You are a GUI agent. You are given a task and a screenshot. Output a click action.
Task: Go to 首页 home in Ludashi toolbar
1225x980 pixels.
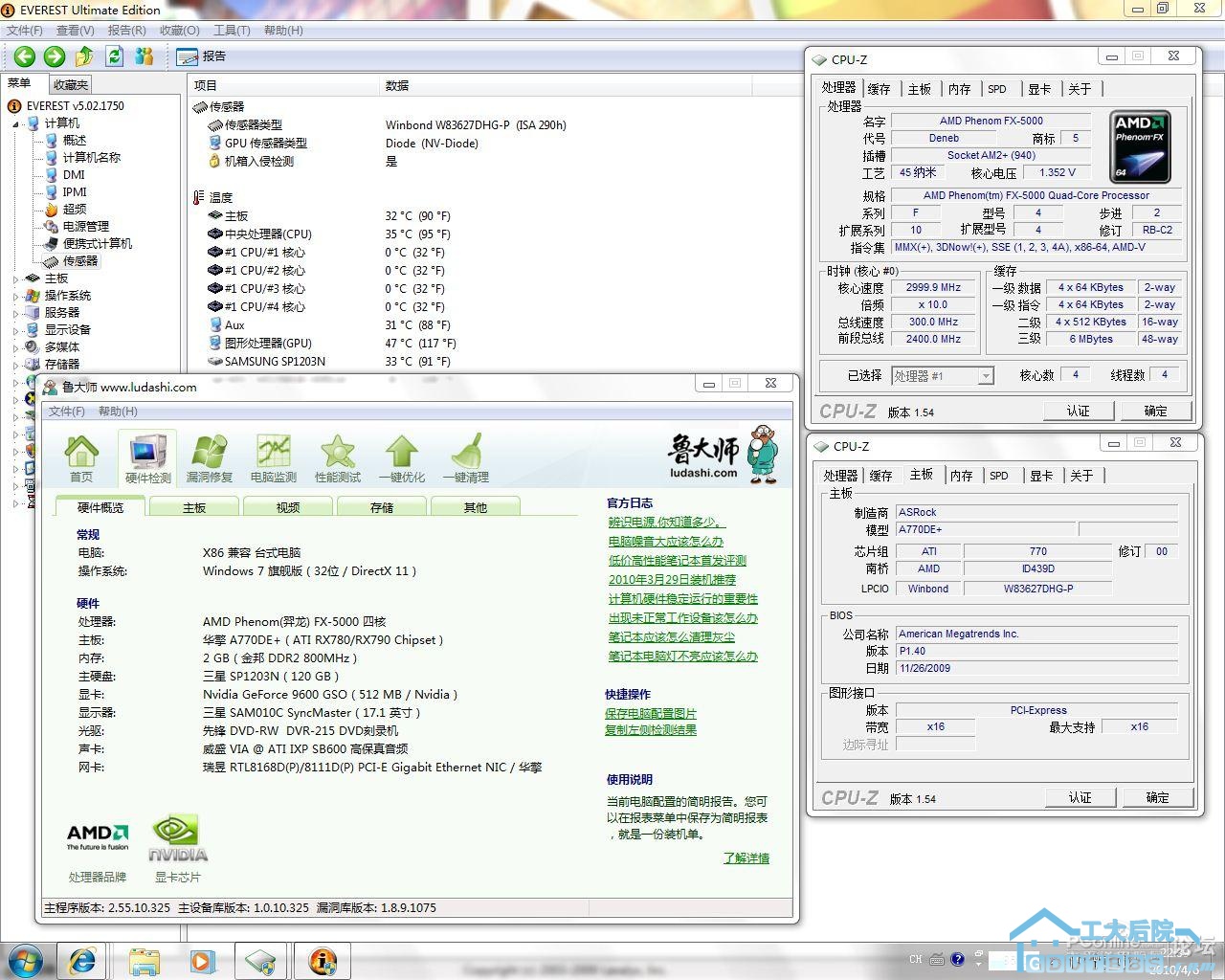81,458
